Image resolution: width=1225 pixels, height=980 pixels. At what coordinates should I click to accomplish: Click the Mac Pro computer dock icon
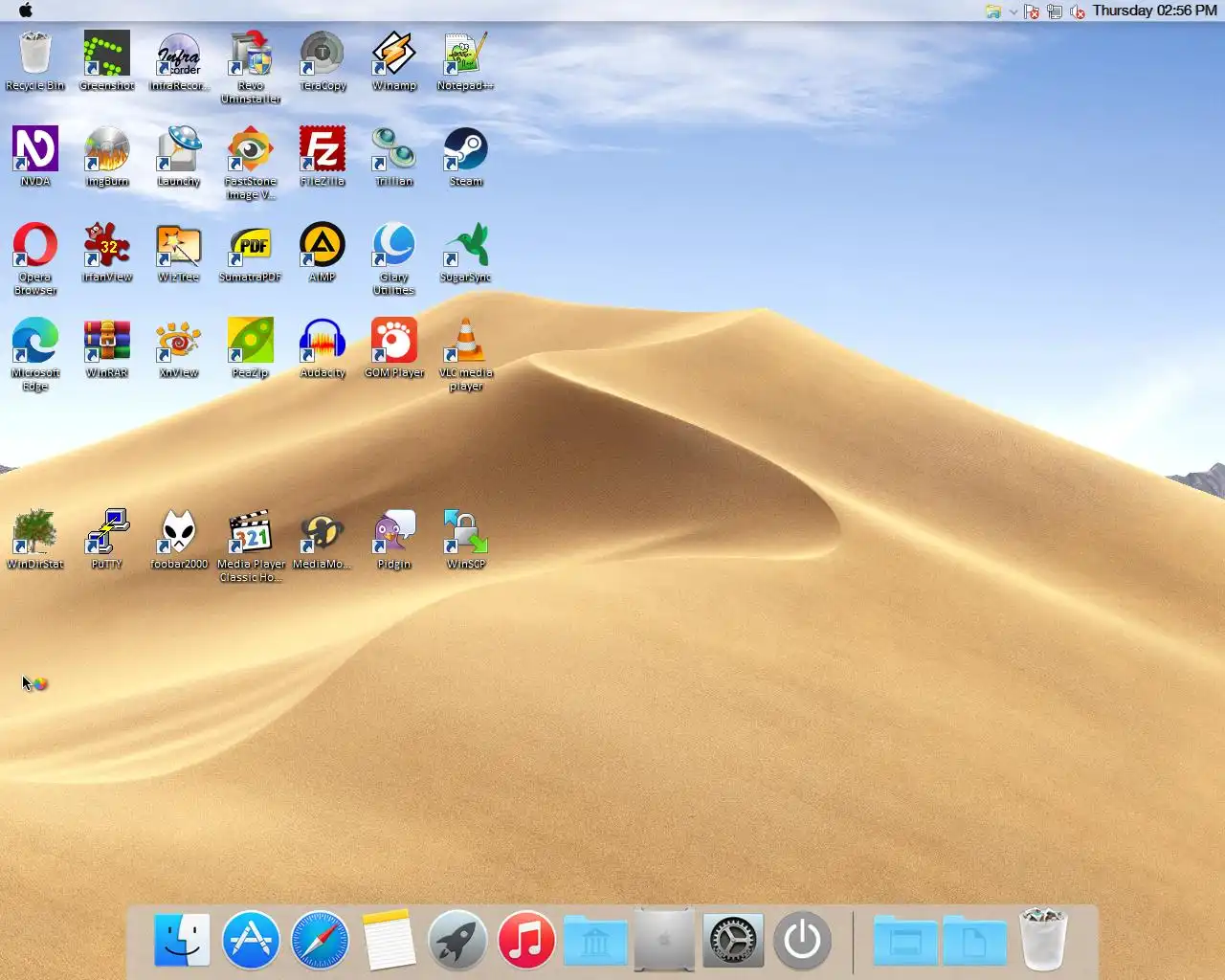point(664,940)
